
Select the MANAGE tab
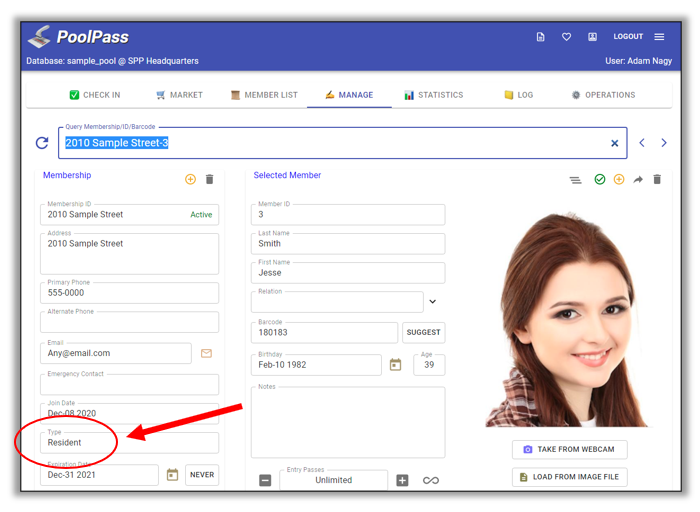(349, 95)
